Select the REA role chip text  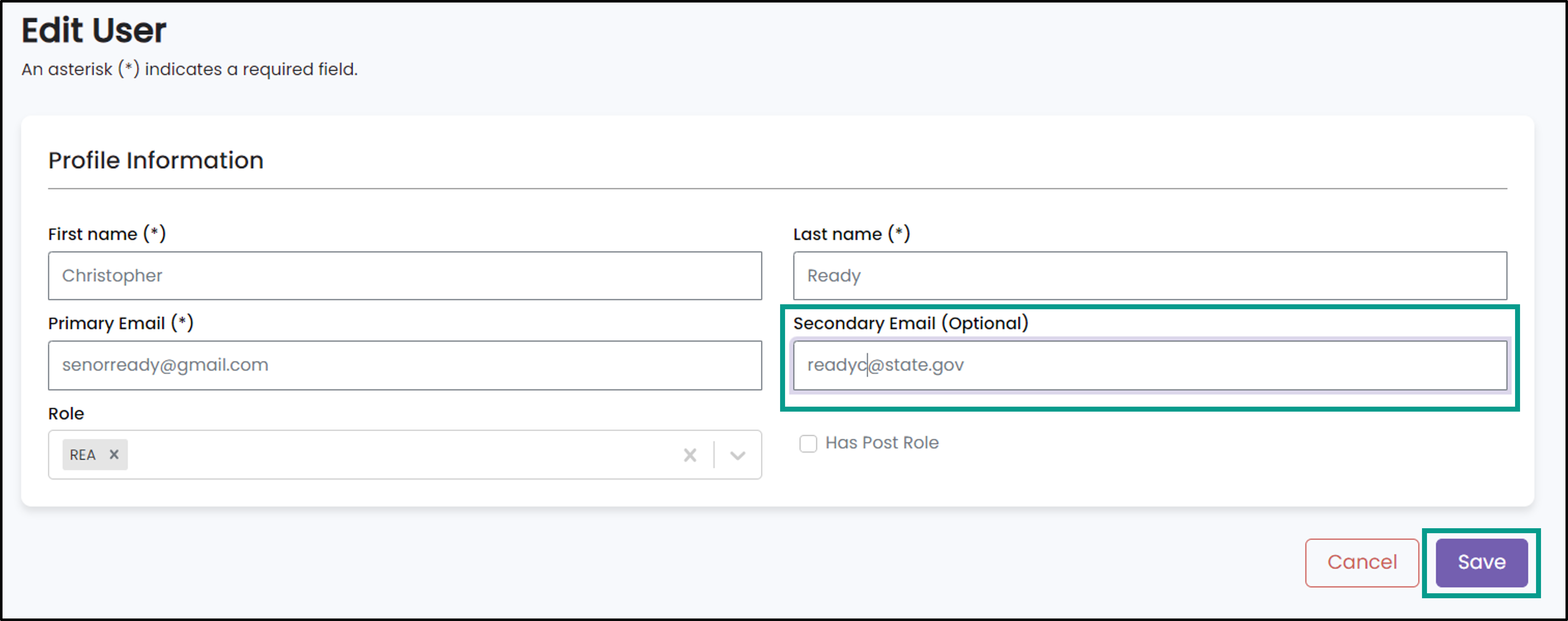tap(83, 455)
